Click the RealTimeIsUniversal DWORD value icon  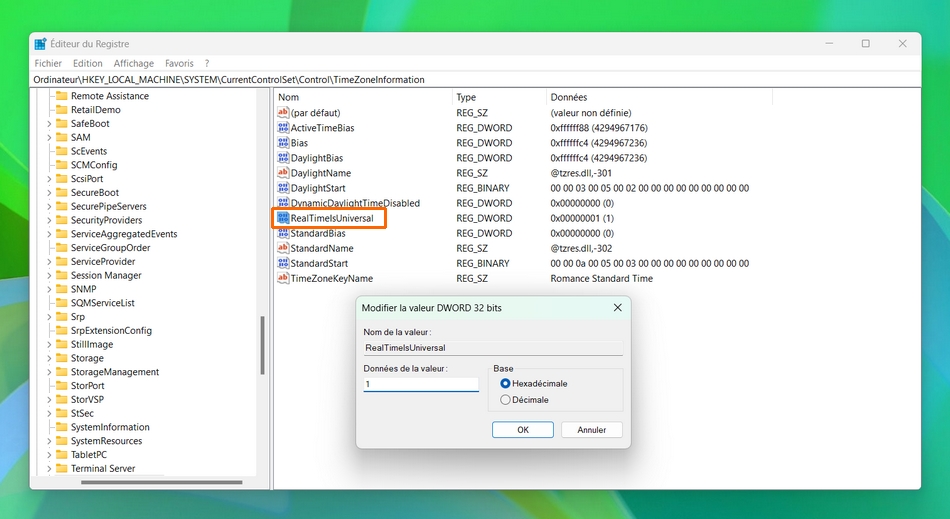coord(283,218)
